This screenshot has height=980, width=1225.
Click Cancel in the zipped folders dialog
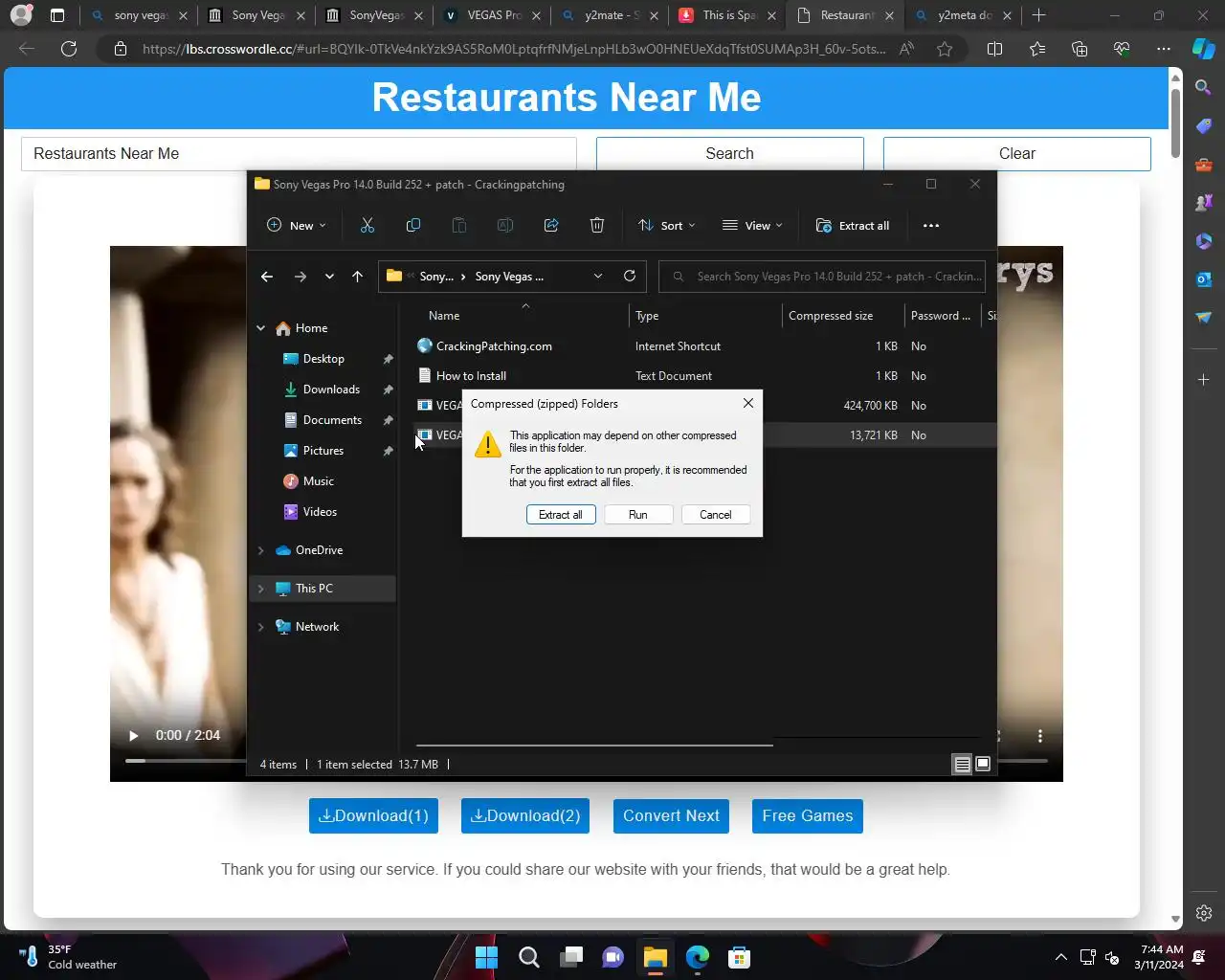716,515
